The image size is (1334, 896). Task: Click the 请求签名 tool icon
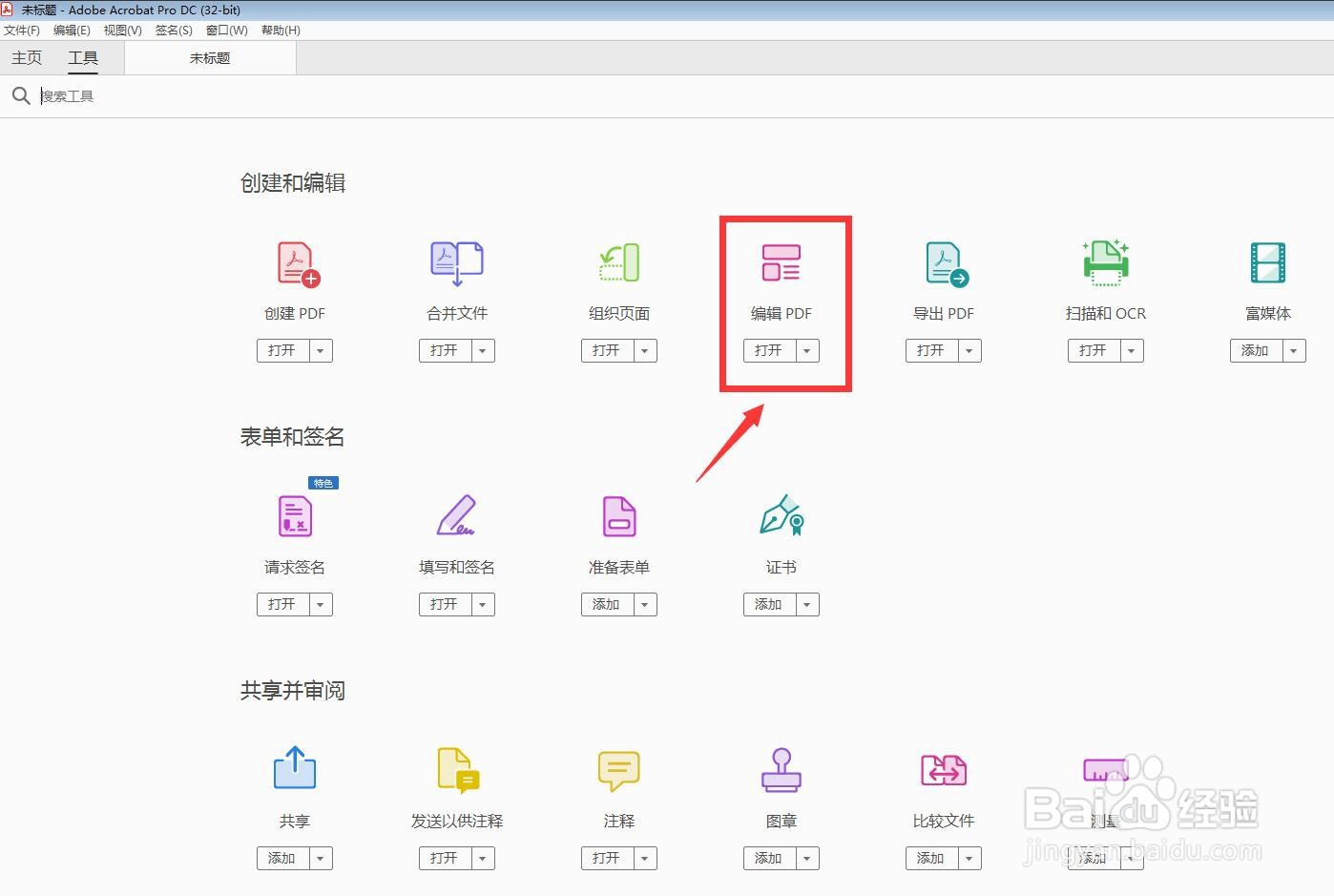tap(295, 516)
